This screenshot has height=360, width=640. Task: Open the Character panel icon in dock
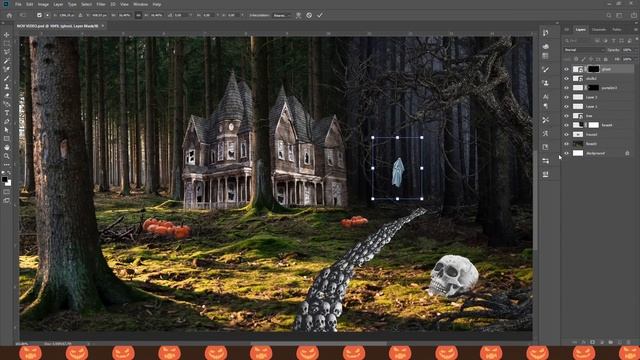546,97
